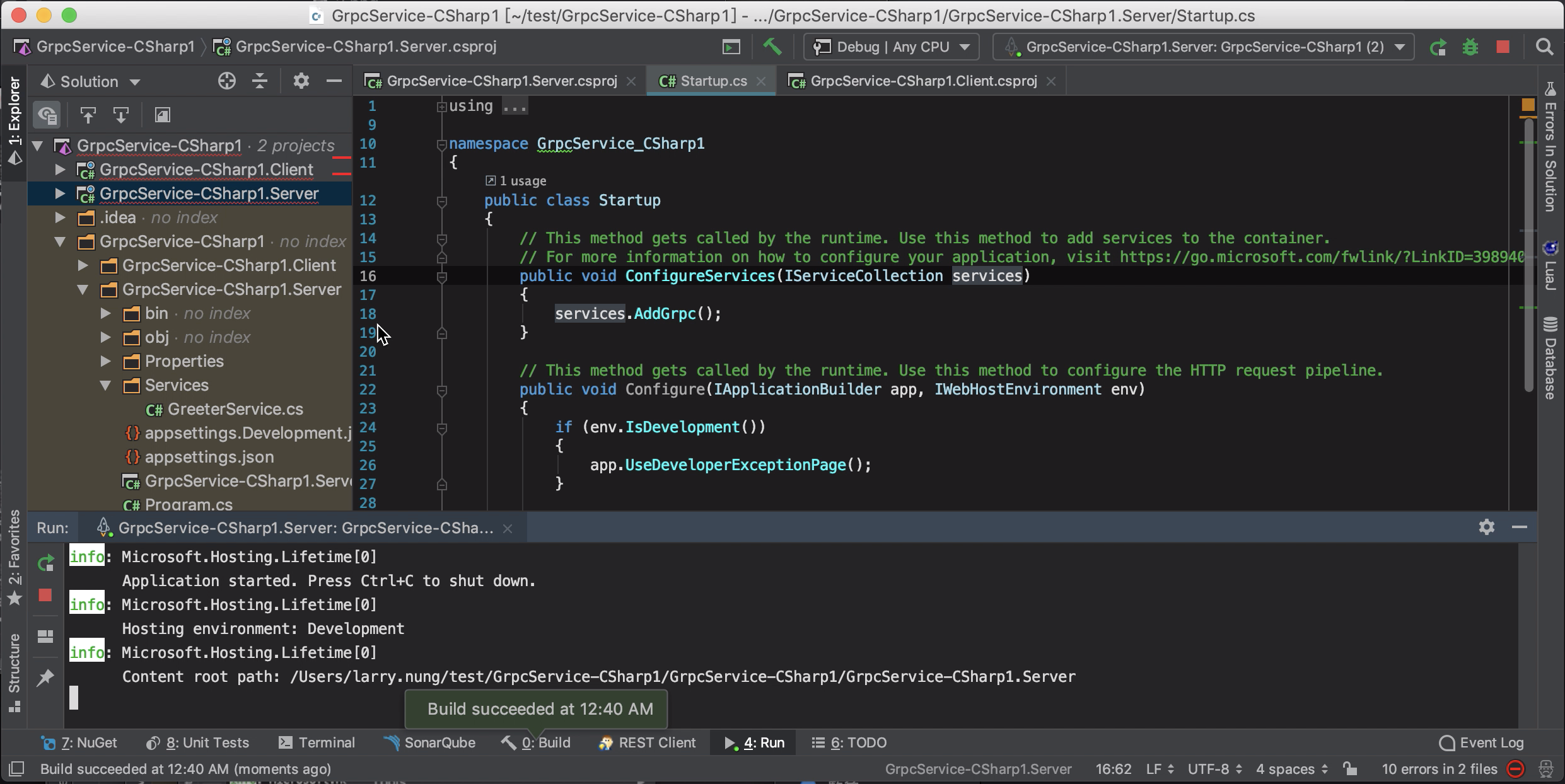Image resolution: width=1565 pixels, height=784 pixels.
Task: Toggle folding of using block on line 1
Action: tap(441, 107)
